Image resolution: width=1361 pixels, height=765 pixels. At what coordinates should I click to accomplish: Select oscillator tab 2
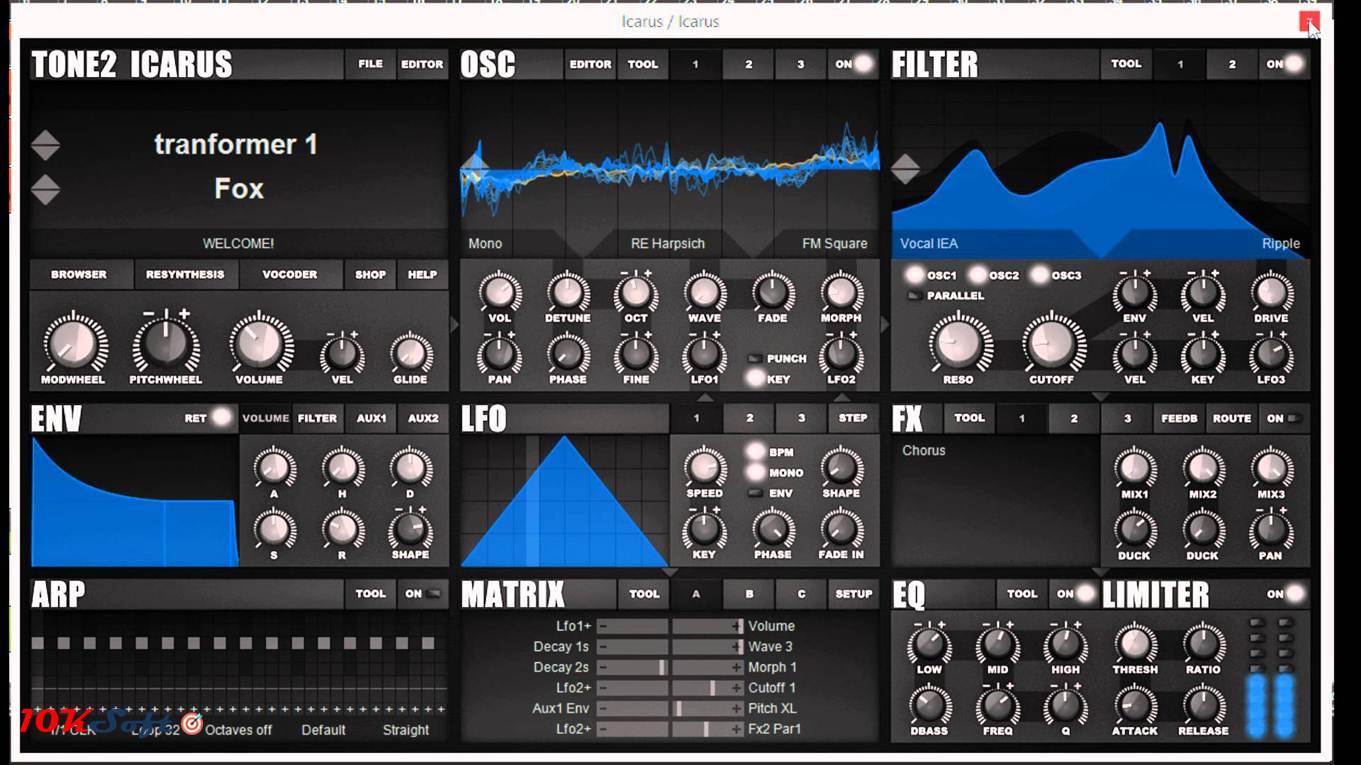tap(748, 64)
